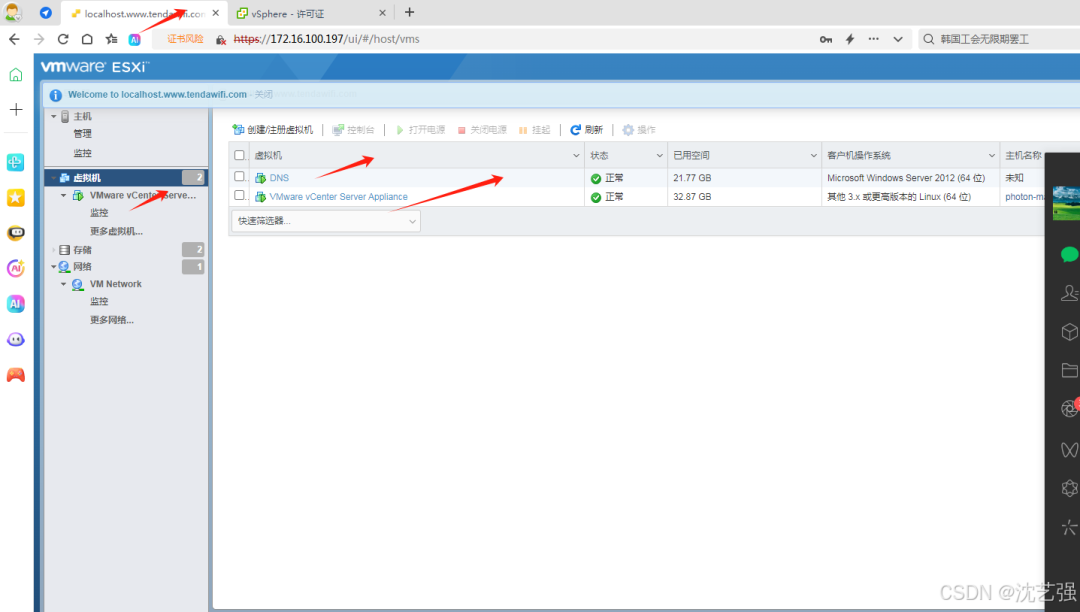
Task: Tick the checkbox for DNS virtual machine
Action: pyautogui.click(x=239, y=177)
